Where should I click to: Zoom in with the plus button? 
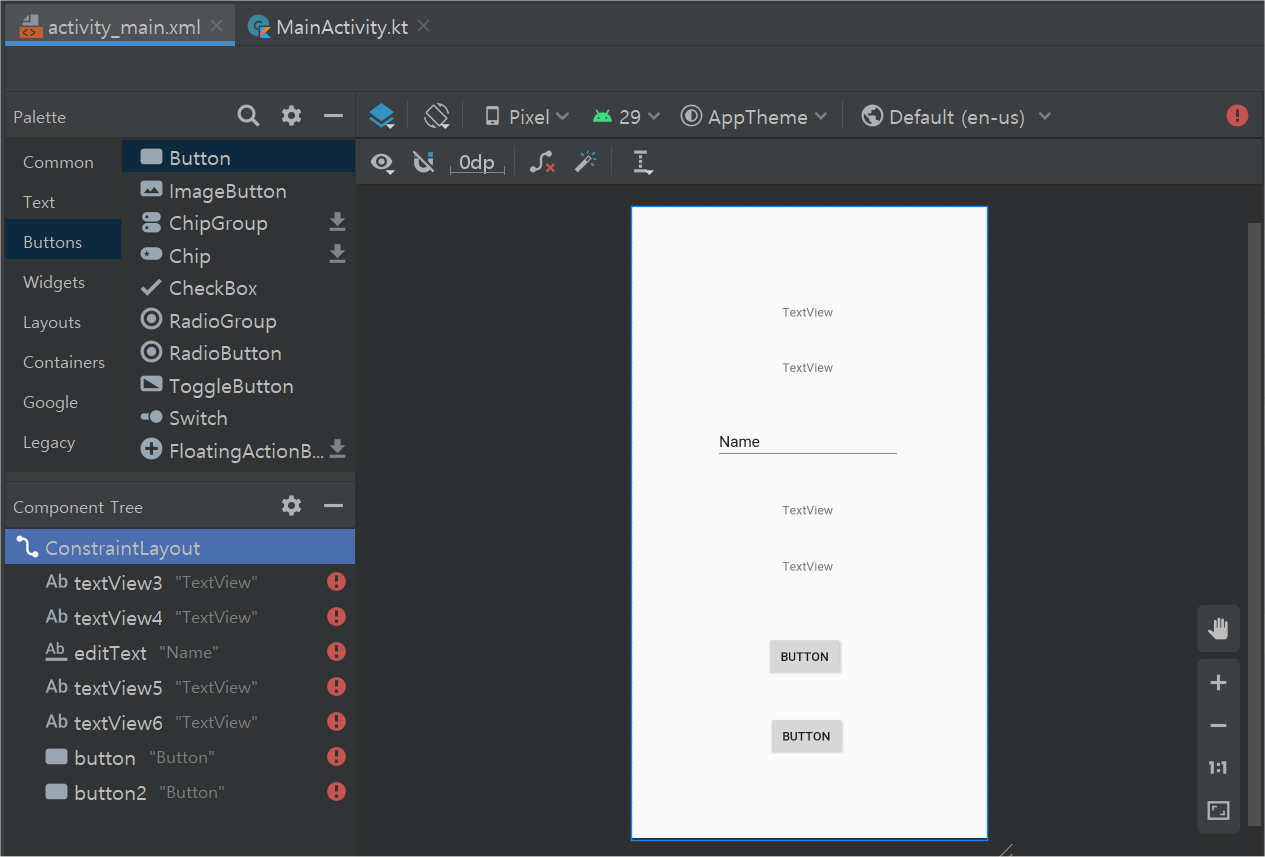click(1218, 683)
